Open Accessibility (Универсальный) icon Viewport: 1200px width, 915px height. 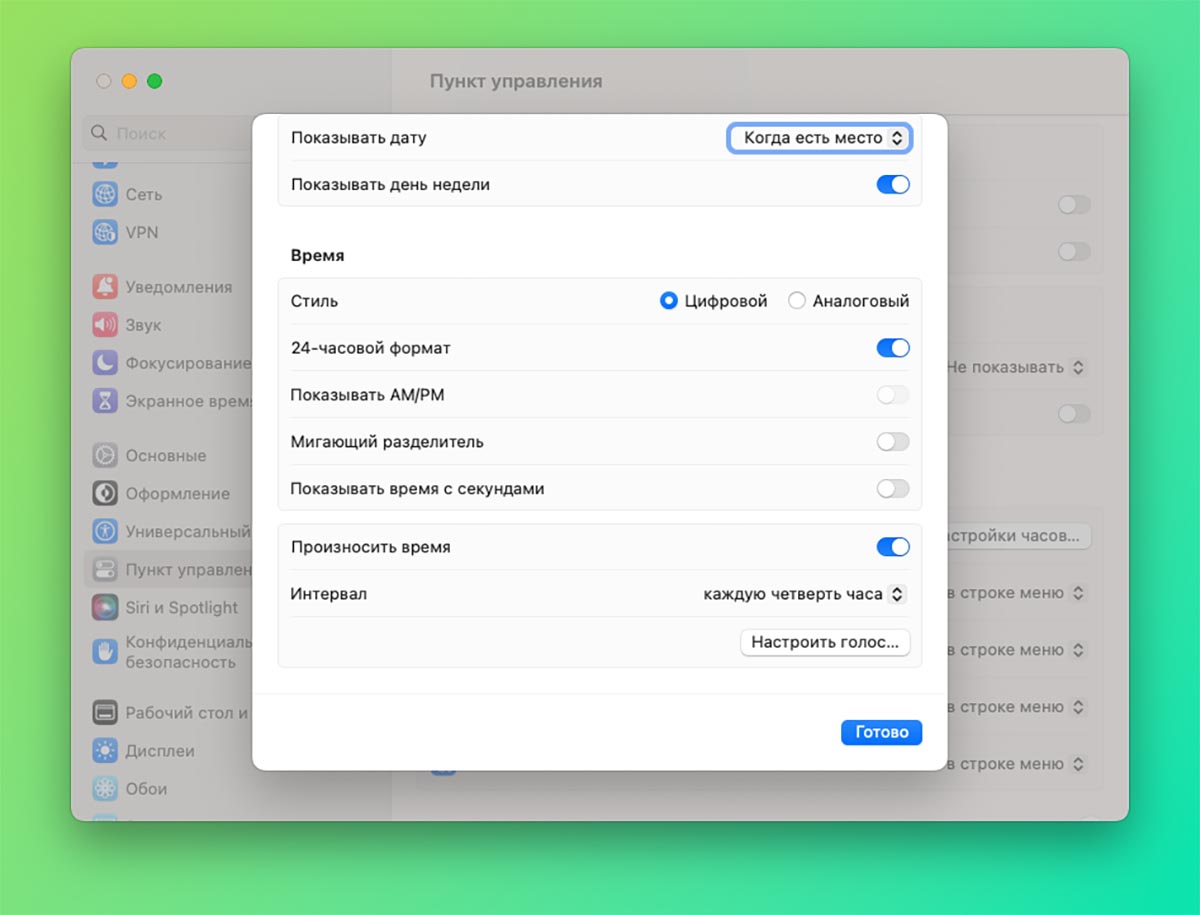click(x=105, y=531)
